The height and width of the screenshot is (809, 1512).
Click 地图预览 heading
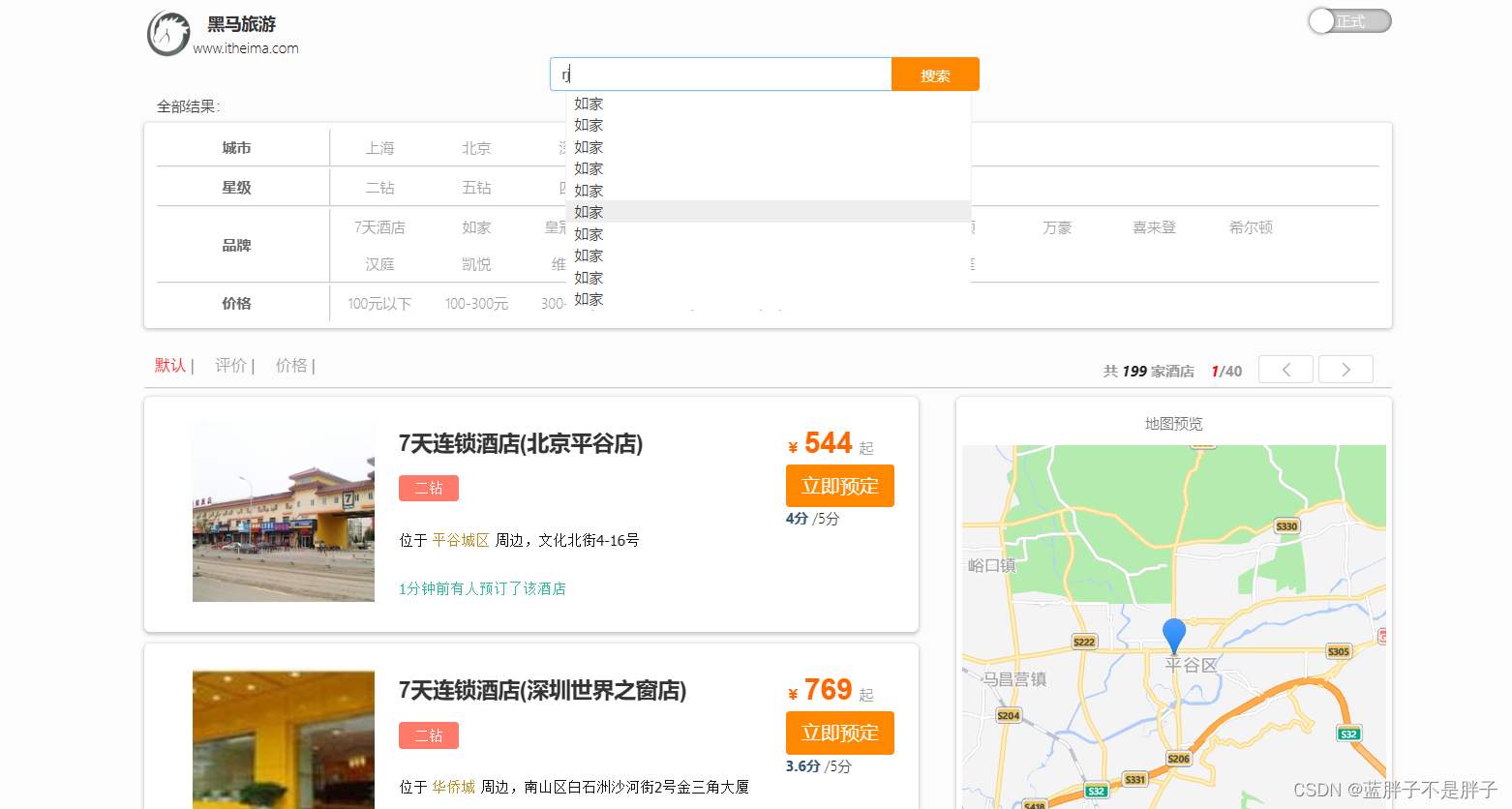(x=1173, y=424)
